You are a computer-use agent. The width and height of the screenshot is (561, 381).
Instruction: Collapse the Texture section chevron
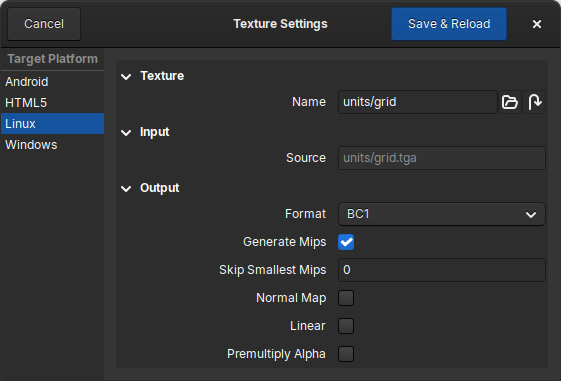126,76
